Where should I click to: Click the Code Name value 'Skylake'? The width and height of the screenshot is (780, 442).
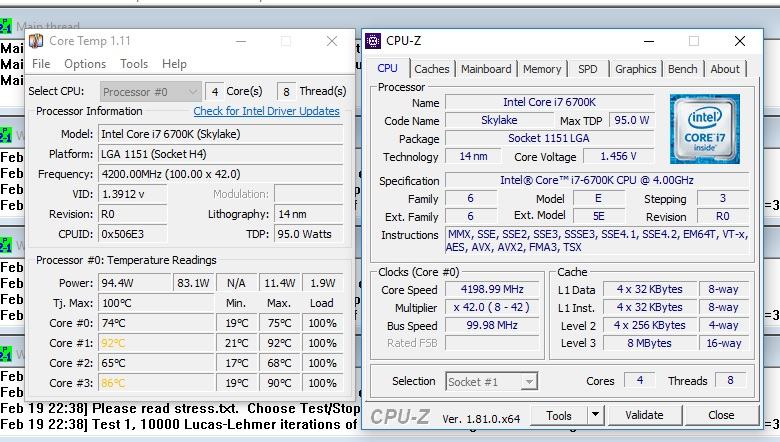[499, 120]
